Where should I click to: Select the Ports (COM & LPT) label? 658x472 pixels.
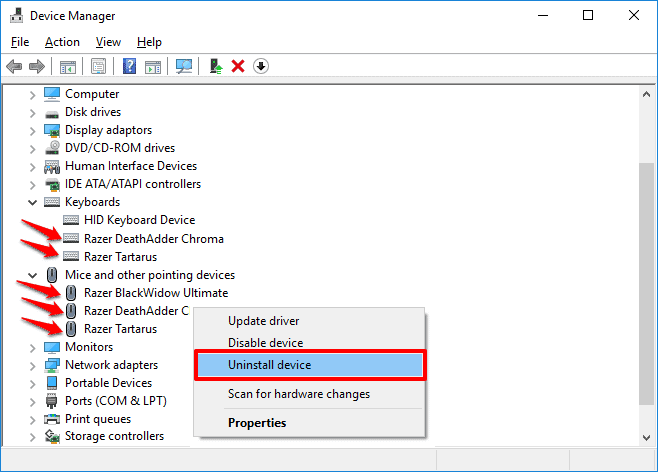pos(116,401)
